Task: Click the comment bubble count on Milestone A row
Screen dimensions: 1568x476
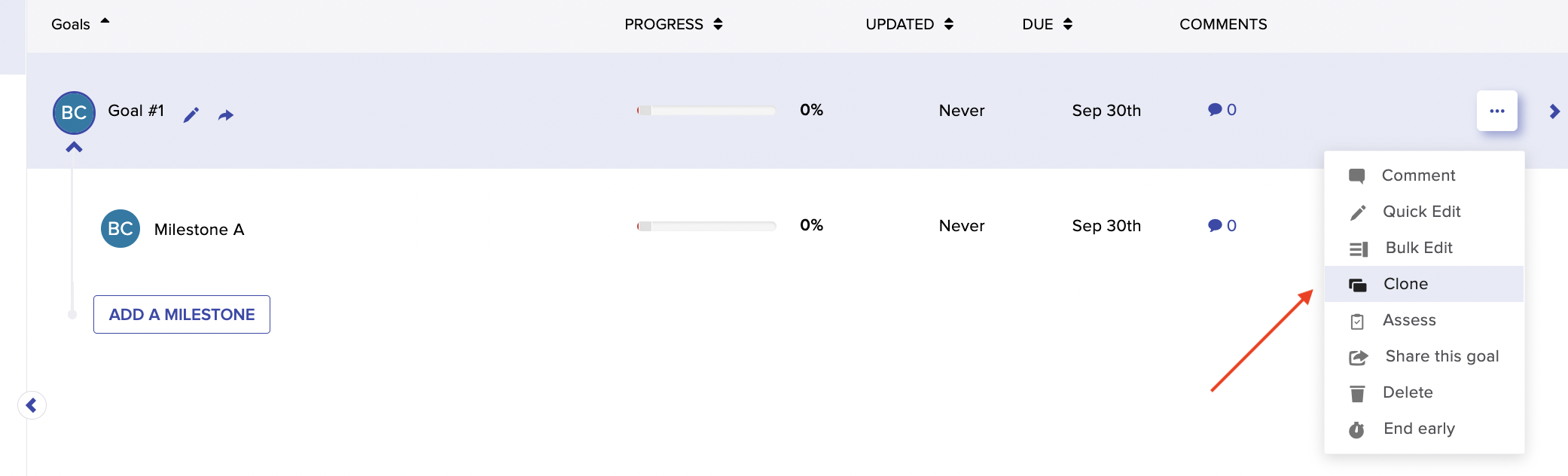Action: point(1222,225)
